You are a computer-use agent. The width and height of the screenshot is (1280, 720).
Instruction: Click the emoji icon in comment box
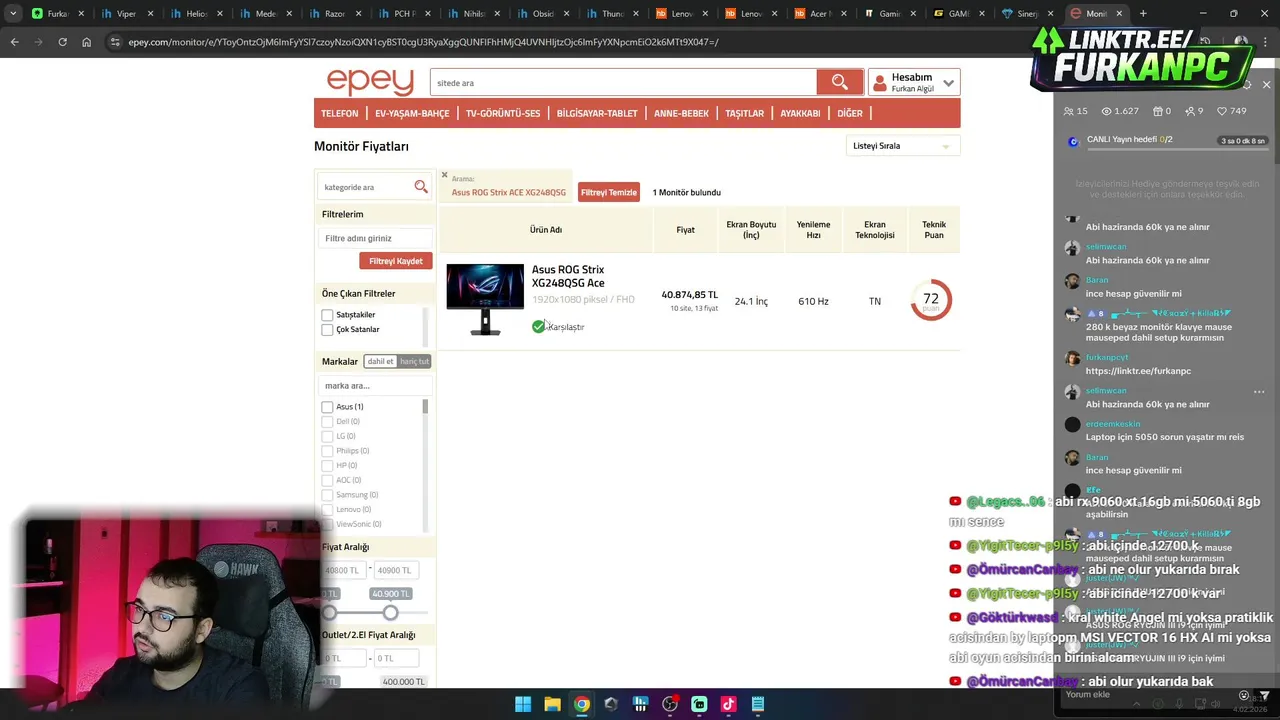[x=1244, y=695]
